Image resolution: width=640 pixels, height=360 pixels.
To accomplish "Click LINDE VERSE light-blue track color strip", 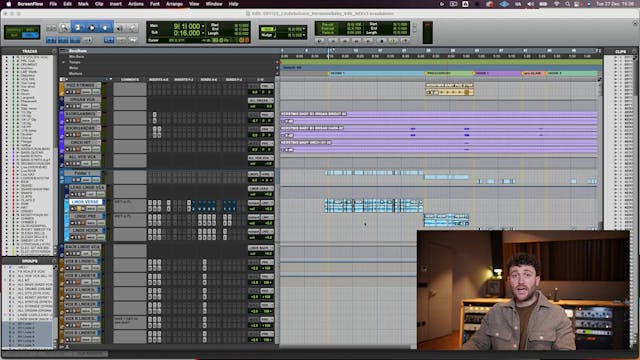I will pos(67,205).
